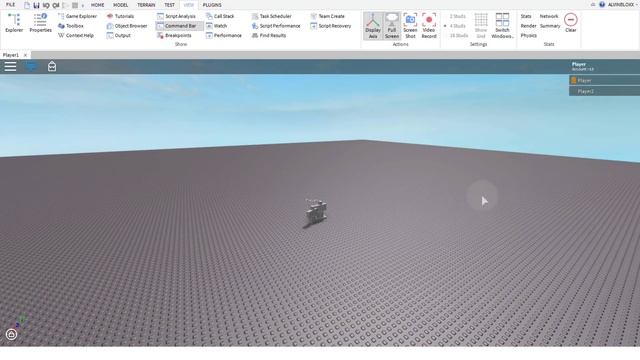Open Find Results window
This screenshot has width=640, height=360.
point(269,36)
